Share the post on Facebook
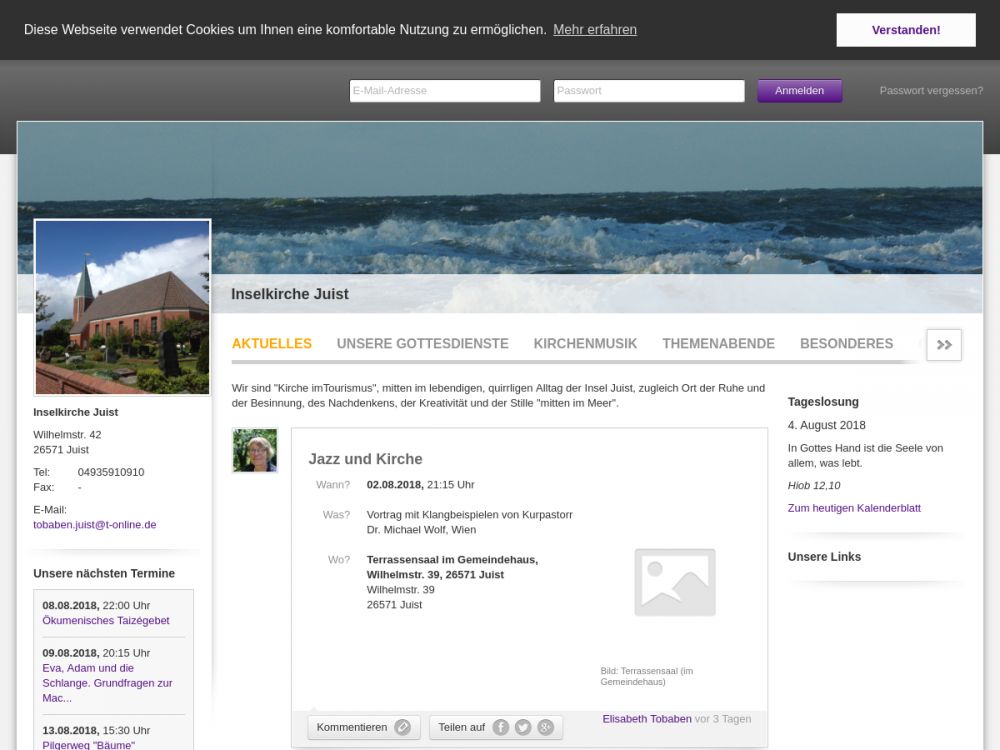 pos(501,727)
